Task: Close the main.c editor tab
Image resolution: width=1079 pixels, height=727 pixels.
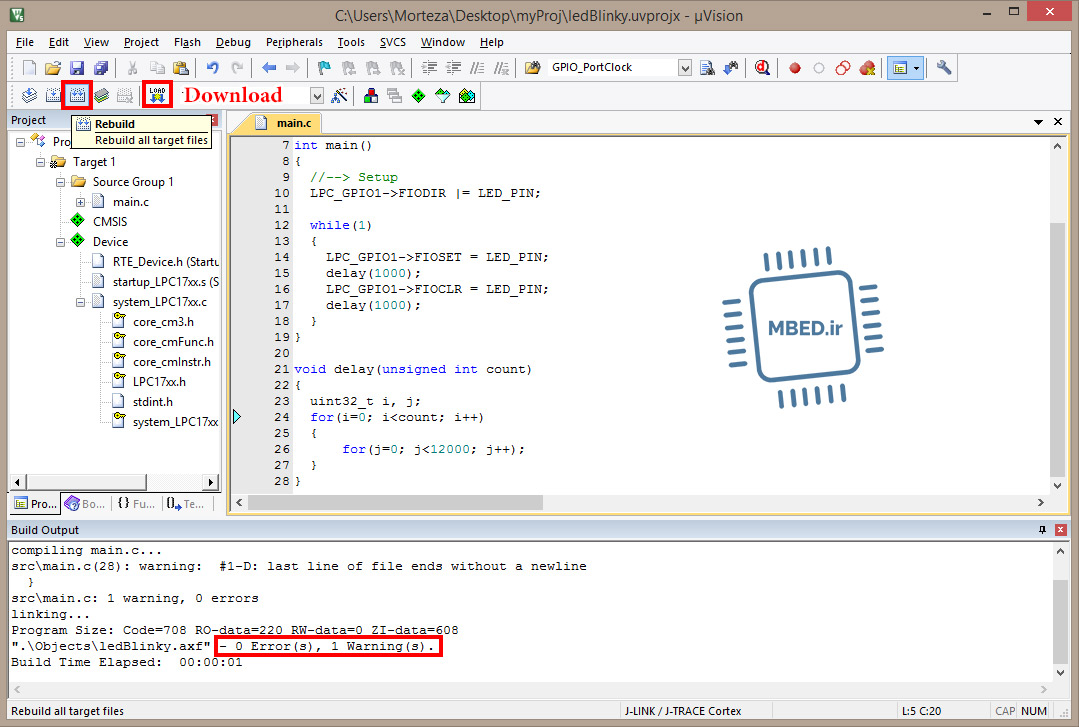Action: pos(1058,122)
